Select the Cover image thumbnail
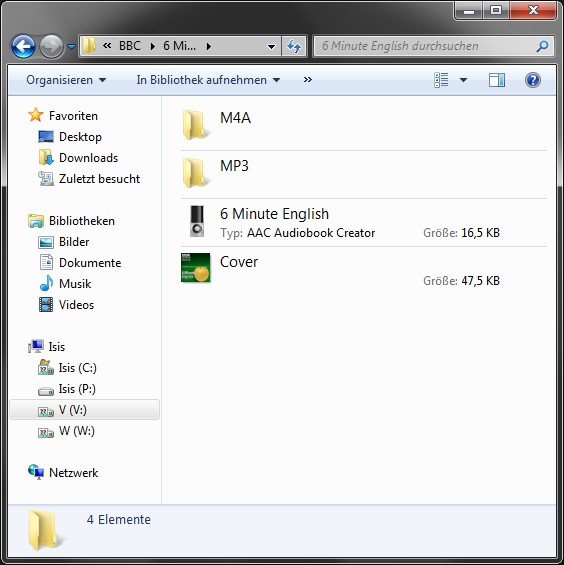This screenshot has width=564, height=565. pos(195,268)
